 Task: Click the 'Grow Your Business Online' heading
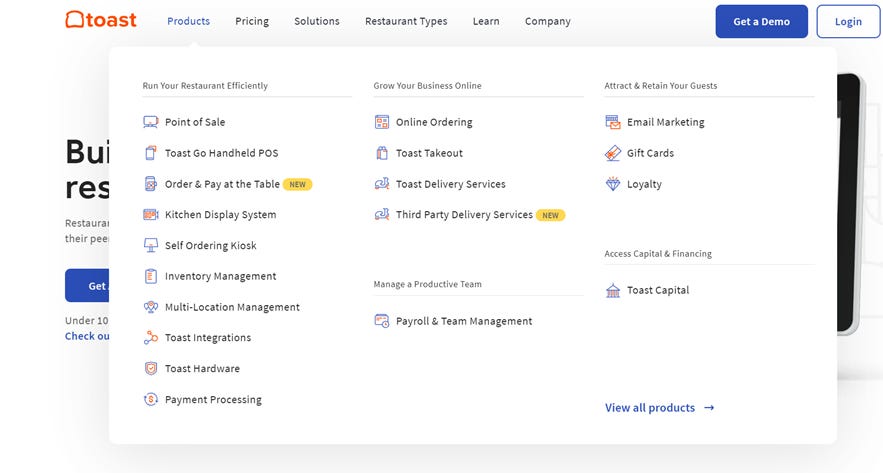tap(427, 86)
